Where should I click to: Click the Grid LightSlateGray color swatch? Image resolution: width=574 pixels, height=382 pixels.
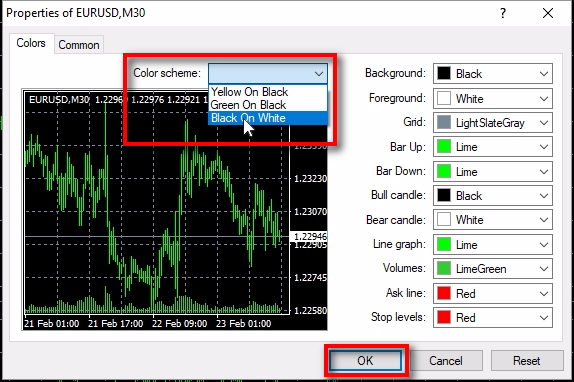pyautogui.click(x=444, y=123)
